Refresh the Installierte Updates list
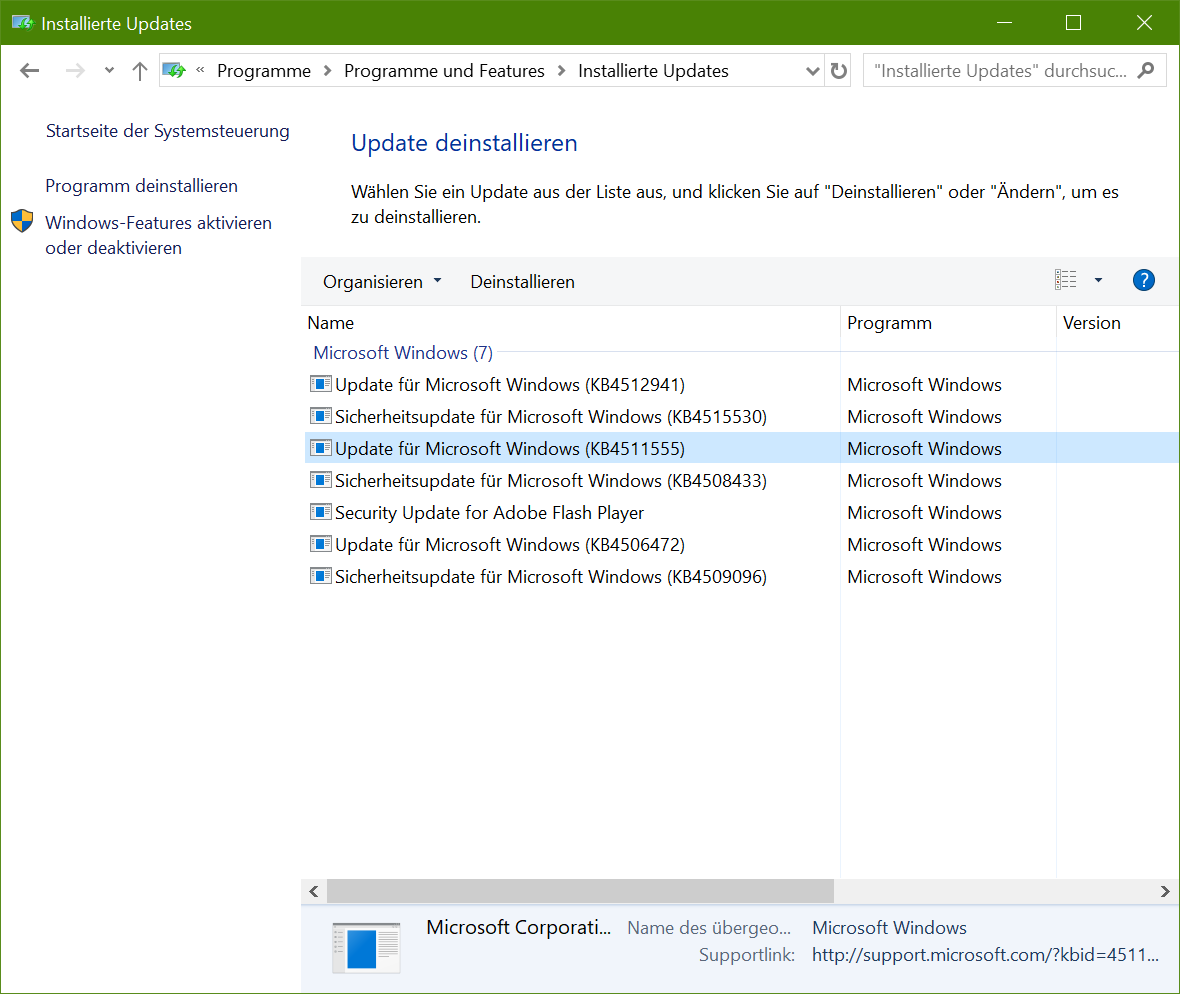This screenshot has width=1180, height=994. point(838,71)
